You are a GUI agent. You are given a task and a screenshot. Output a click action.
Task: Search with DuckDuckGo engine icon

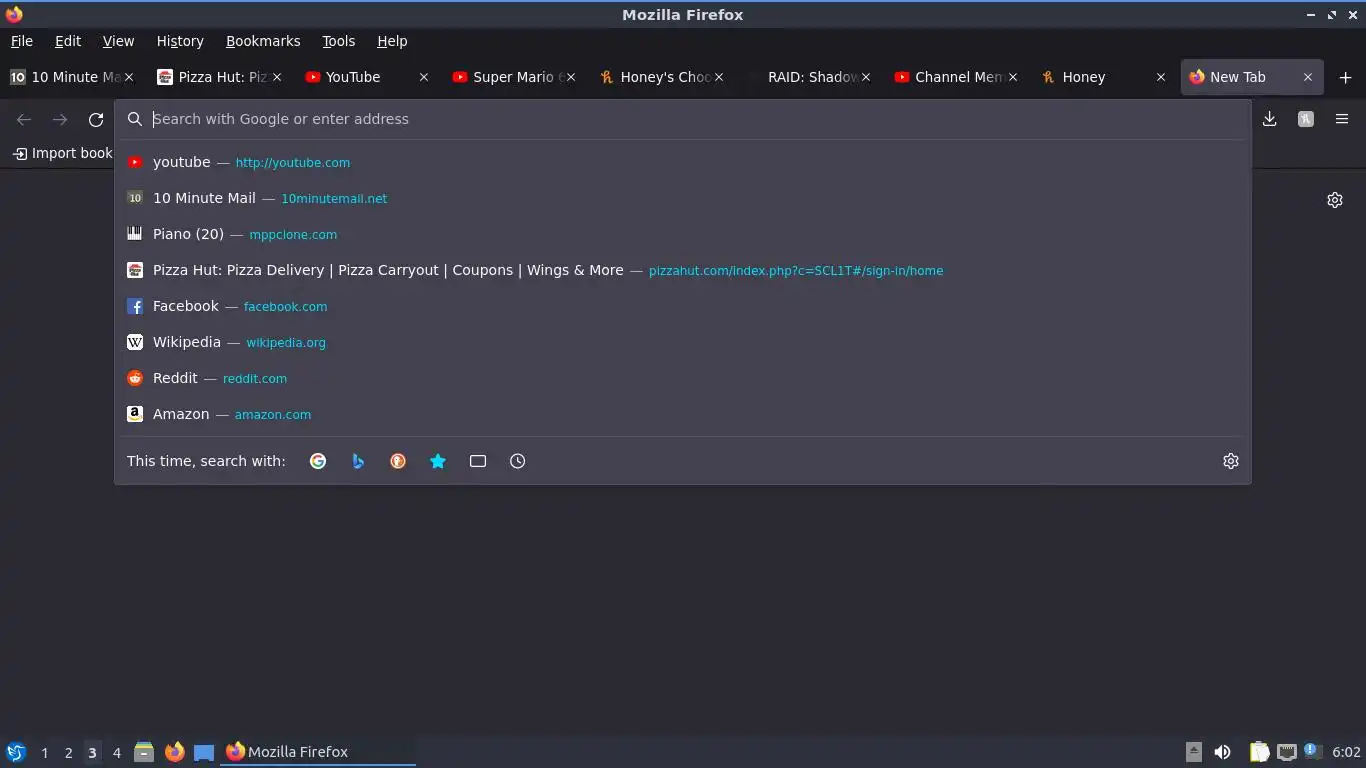pyautogui.click(x=398, y=461)
